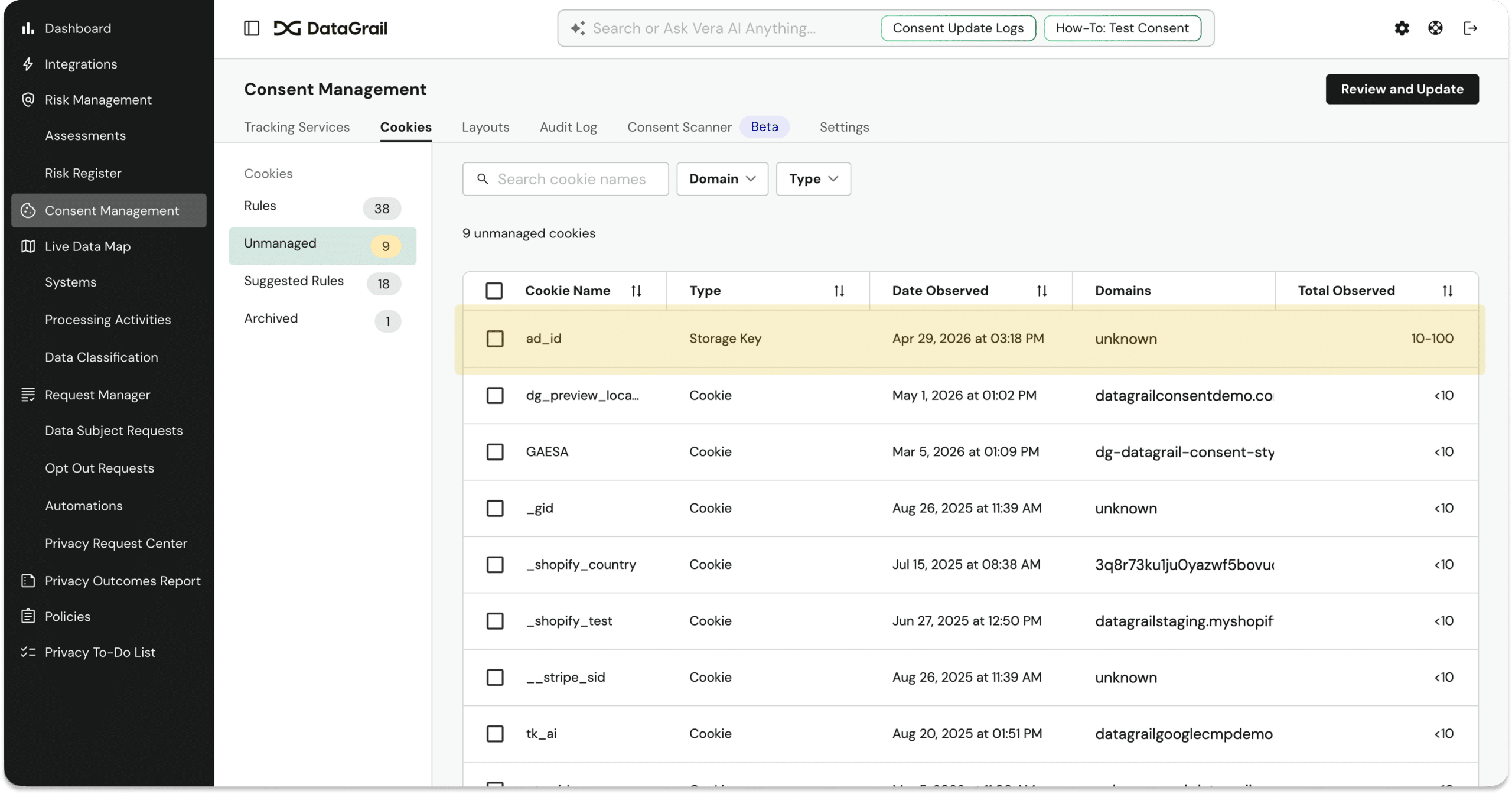Sort by Date Observed arrows icon
This screenshot has height=794, width=1512.
click(x=1042, y=291)
